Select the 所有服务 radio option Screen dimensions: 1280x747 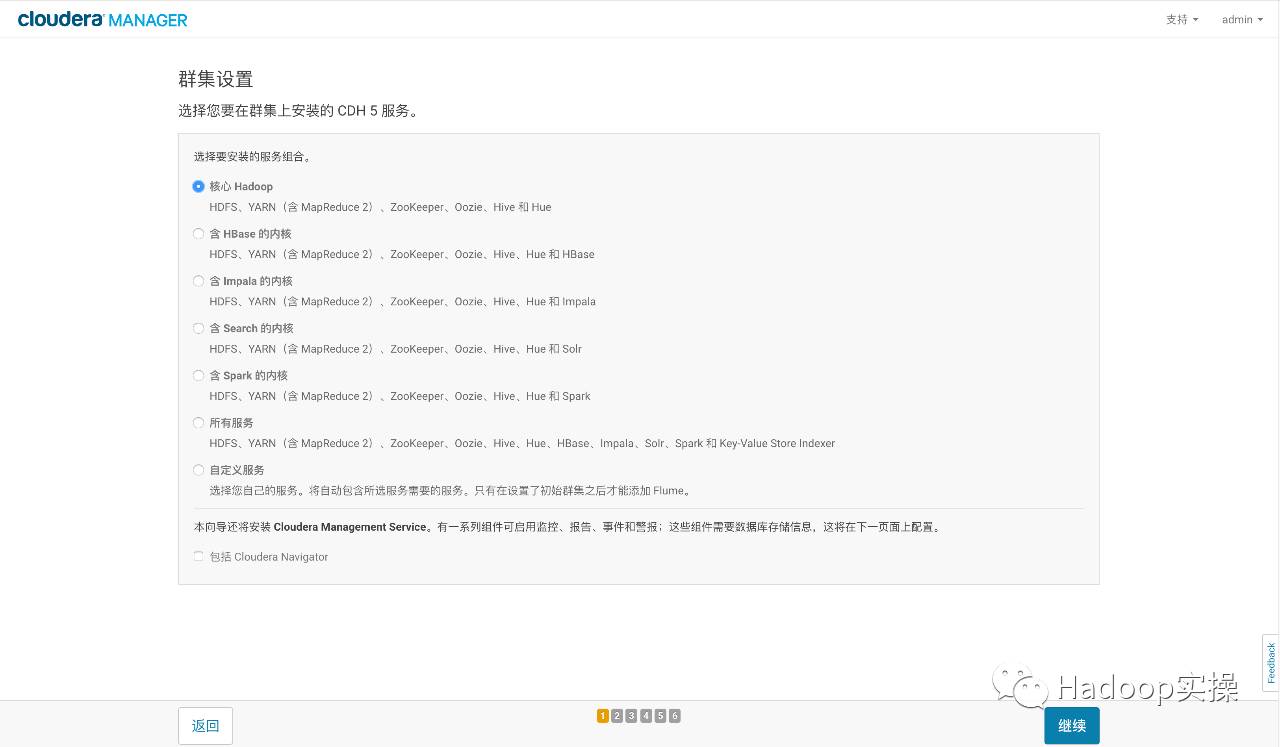point(198,423)
